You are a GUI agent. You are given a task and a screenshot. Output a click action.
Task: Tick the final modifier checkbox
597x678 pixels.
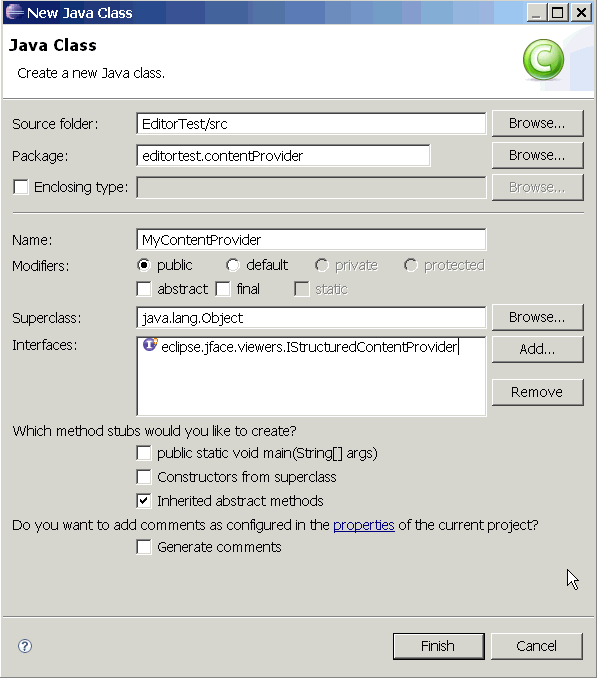point(223,289)
